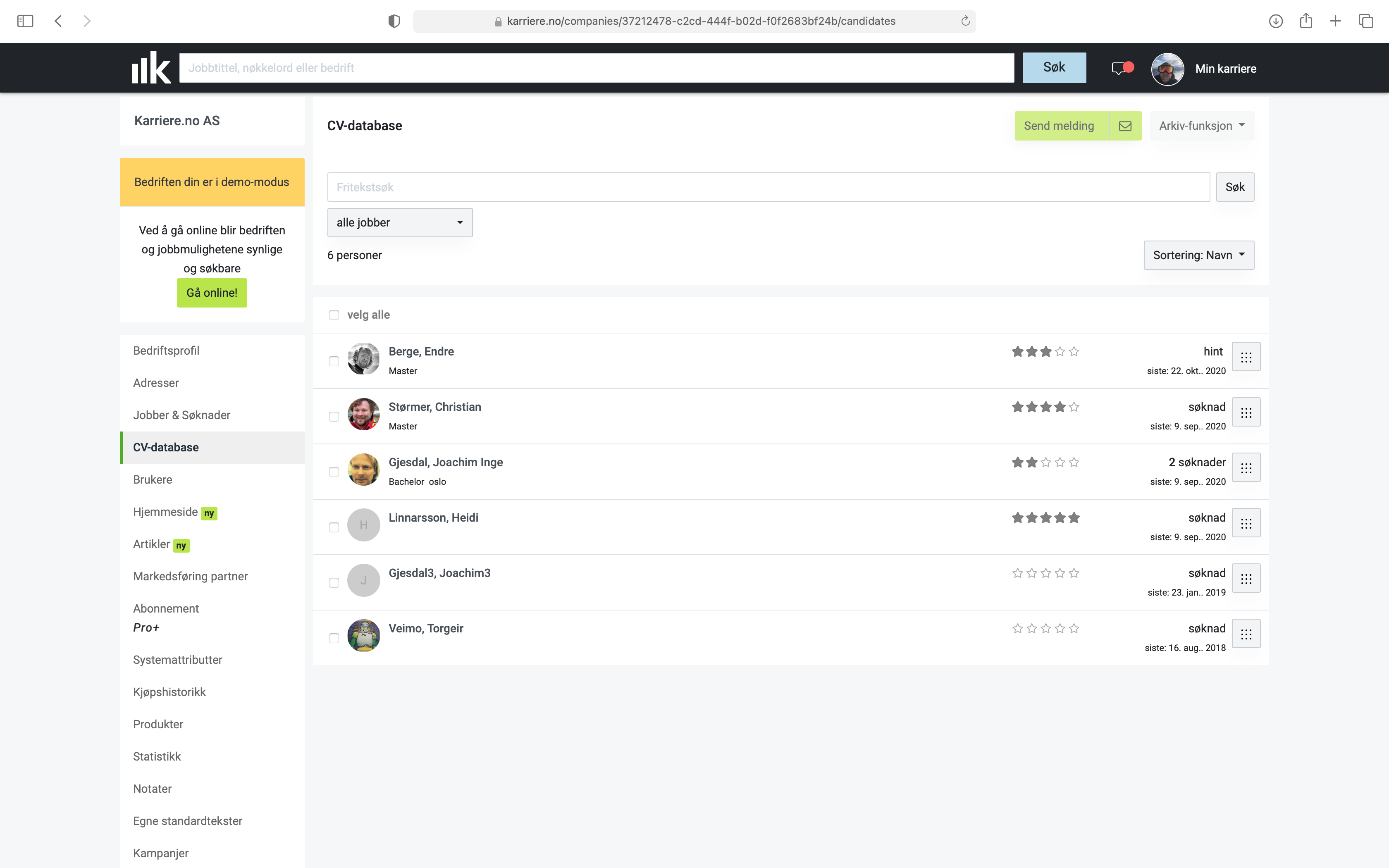Open the grid menu for Berge, Endre

(x=1246, y=357)
